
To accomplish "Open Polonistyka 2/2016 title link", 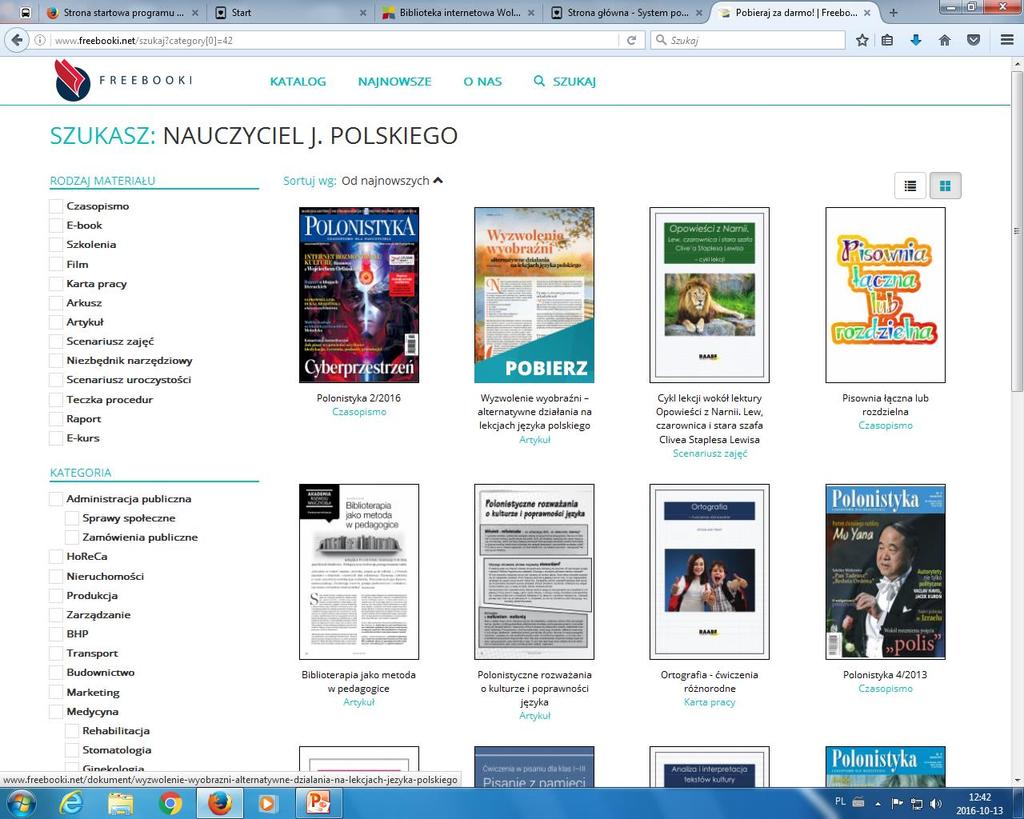I will 359,398.
